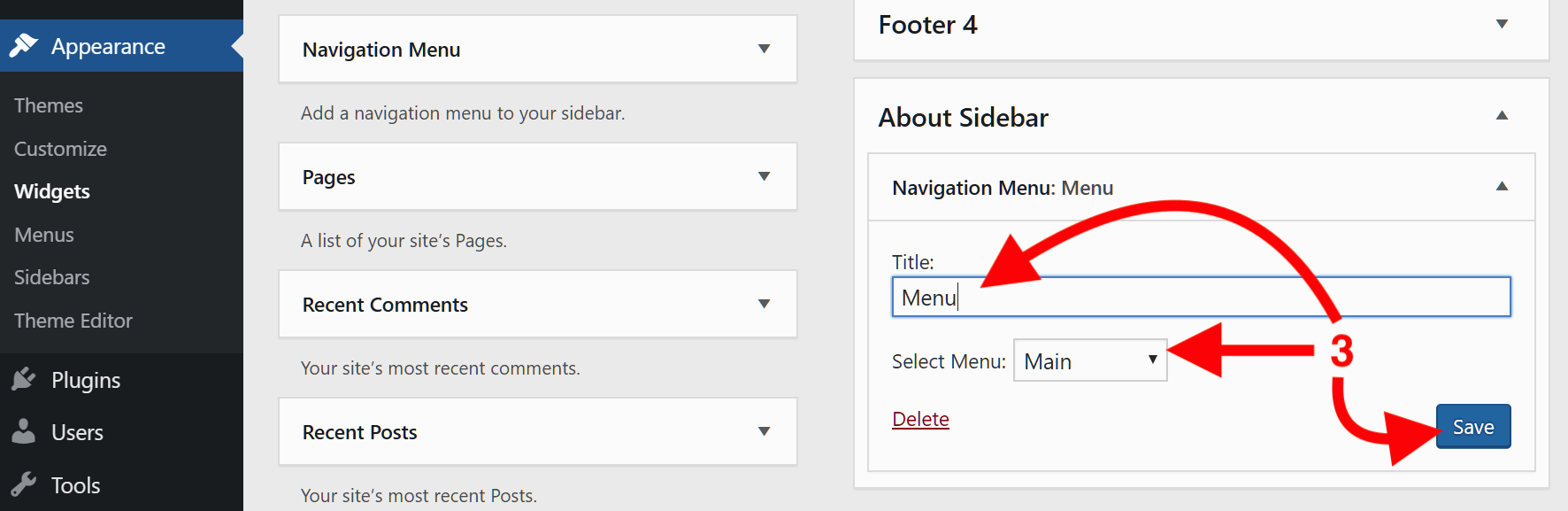The width and height of the screenshot is (1568, 511).
Task: Open the Menus page
Action: [43, 234]
